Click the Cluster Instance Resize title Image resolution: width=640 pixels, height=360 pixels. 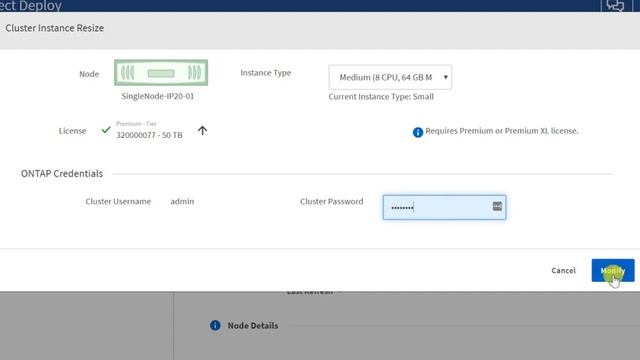point(55,28)
